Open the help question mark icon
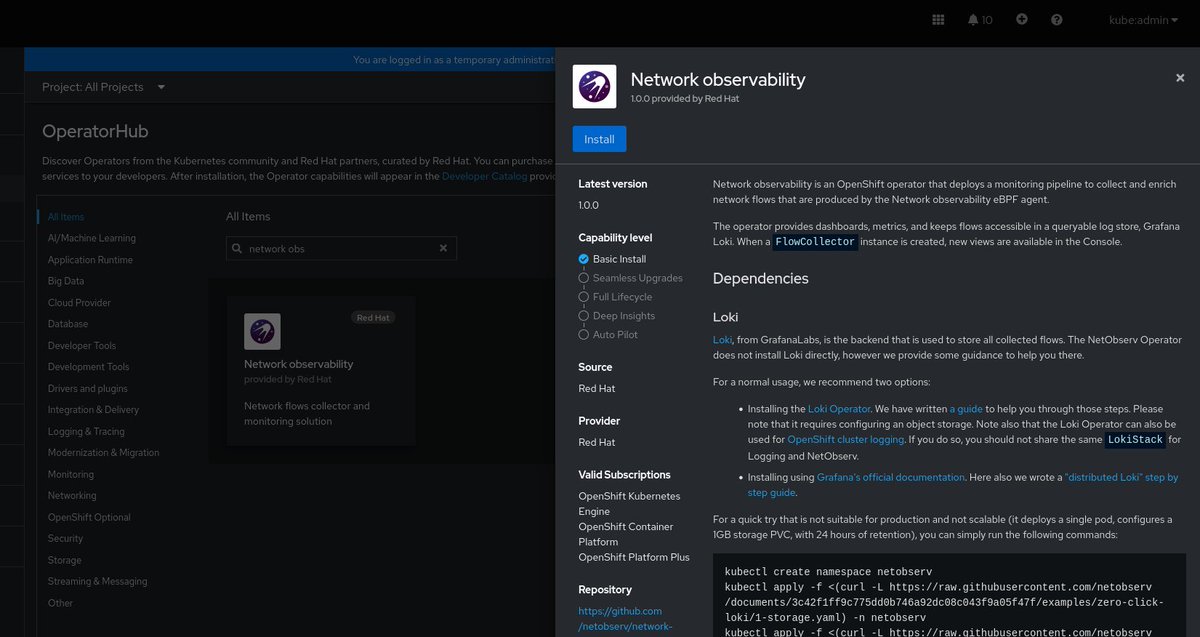This screenshot has width=1200, height=637. (1056, 19)
